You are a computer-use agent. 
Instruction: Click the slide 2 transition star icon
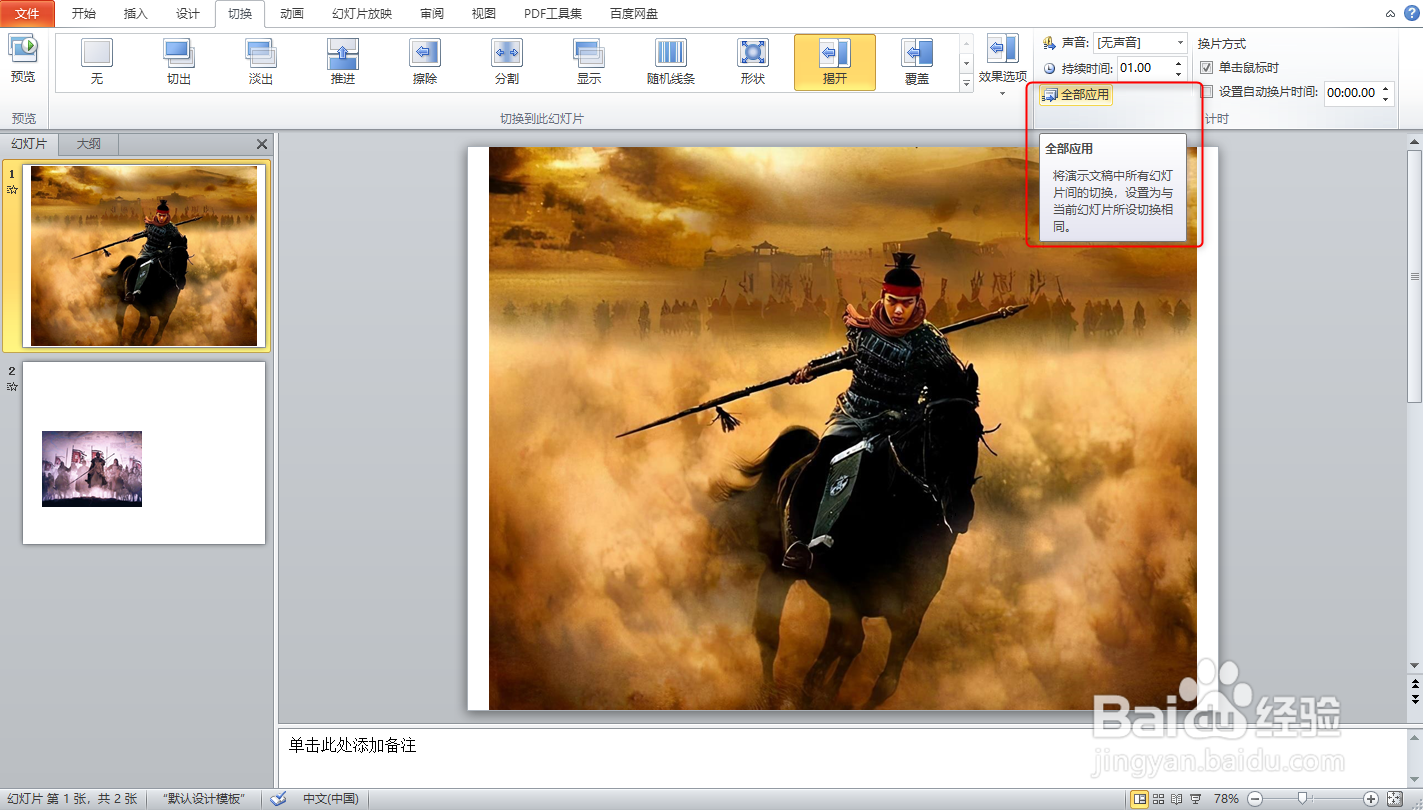coord(12,386)
